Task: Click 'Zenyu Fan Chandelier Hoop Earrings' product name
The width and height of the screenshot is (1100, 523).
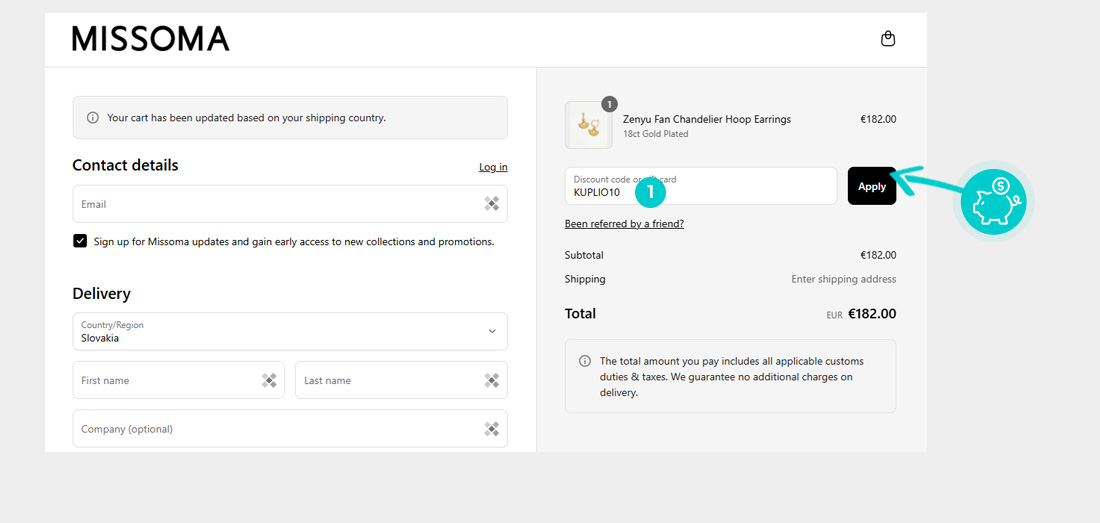Action: point(707,119)
